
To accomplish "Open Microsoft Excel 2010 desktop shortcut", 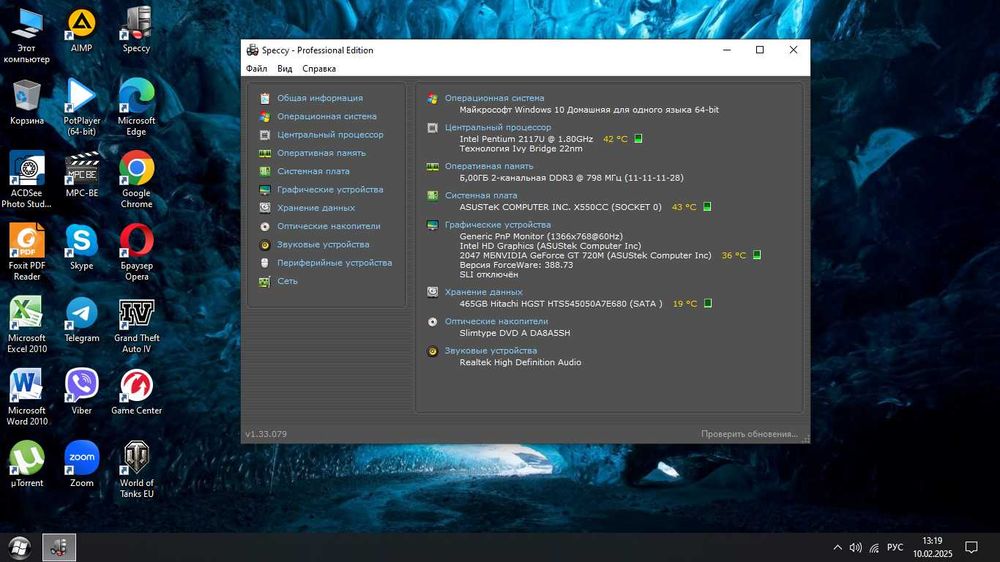I will click(x=27, y=325).
